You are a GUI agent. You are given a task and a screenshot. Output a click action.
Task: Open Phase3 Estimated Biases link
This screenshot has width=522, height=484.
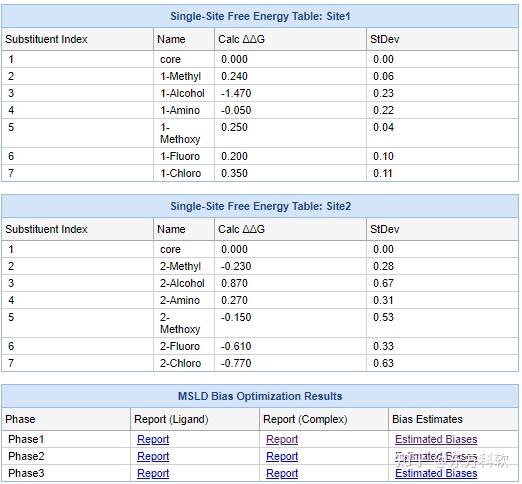pos(436,473)
